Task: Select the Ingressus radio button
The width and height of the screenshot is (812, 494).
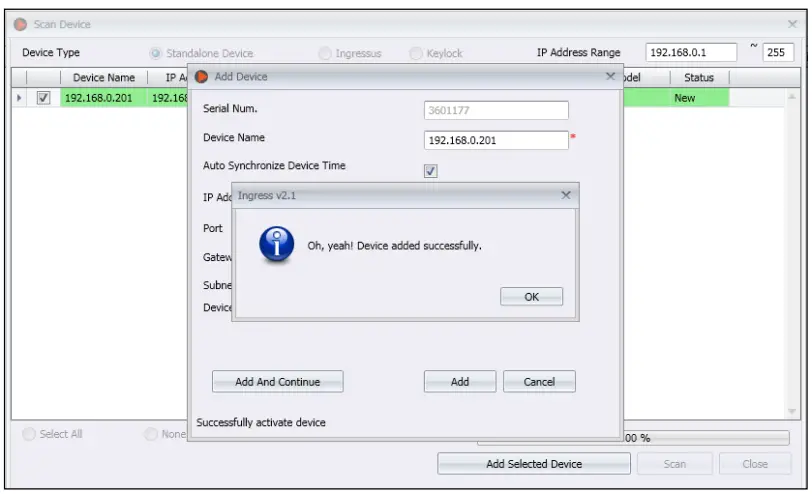Action: [x=325, y=53]
